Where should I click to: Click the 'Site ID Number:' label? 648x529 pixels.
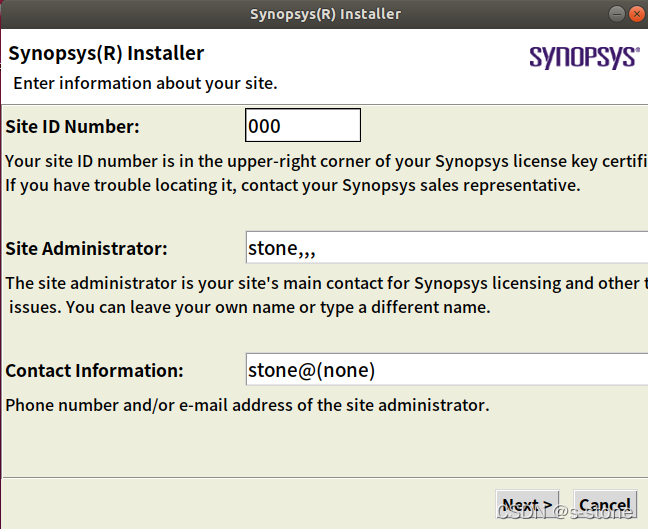[72, 126]
